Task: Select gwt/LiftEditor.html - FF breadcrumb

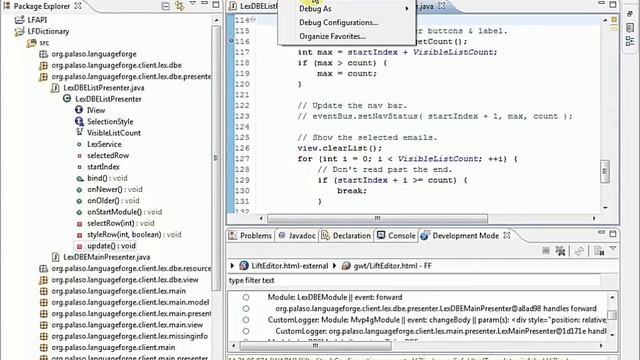Action: 387,266
